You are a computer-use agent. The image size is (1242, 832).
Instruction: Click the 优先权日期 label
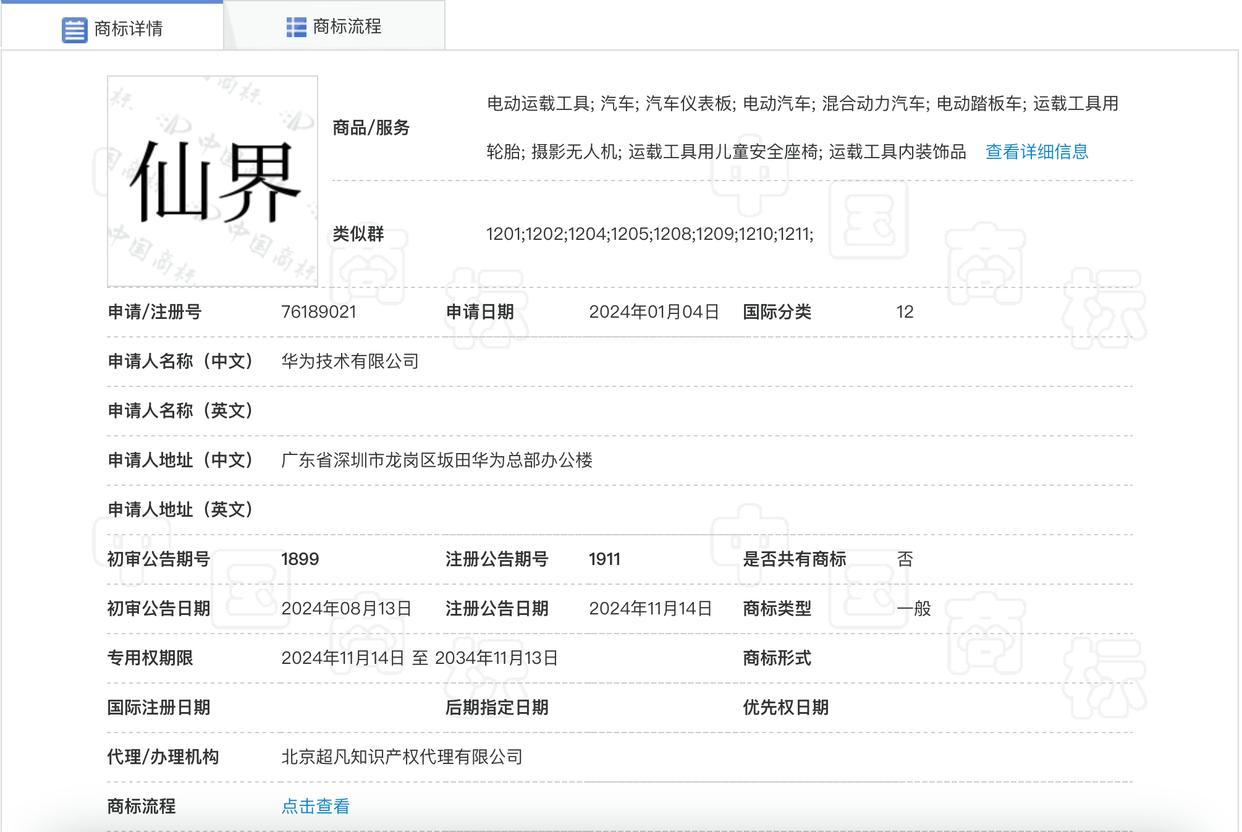point(786,708)
